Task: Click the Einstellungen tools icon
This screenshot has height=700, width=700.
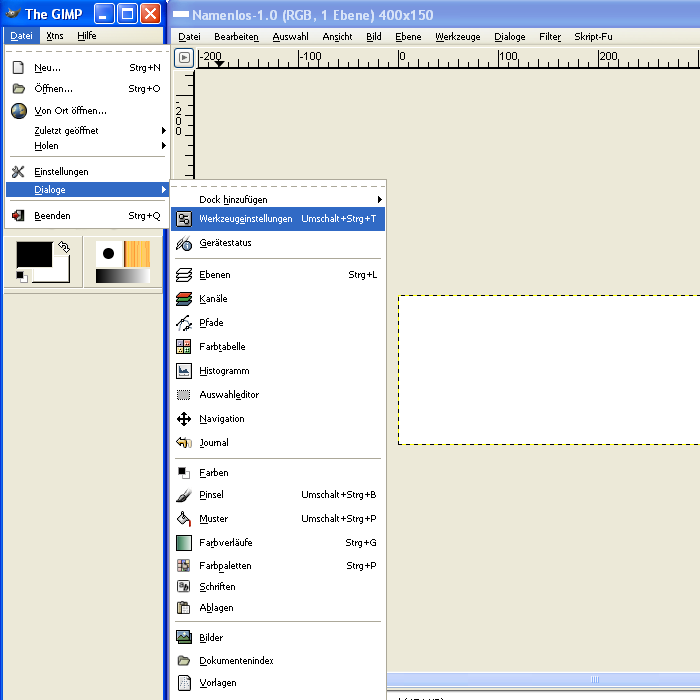Action: pos(18,171)
